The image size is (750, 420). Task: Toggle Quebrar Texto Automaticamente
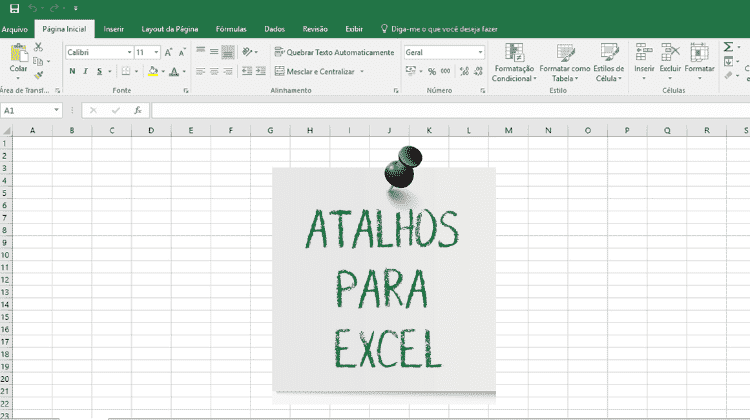(333, 52)
